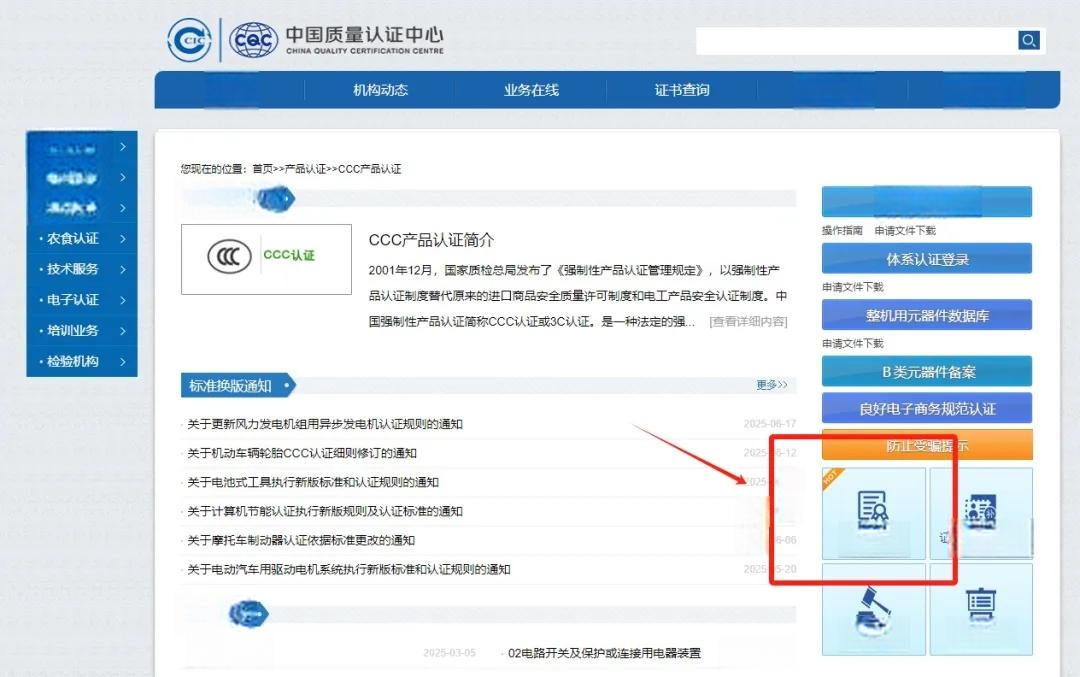Open the 机构动态 navigation tab

(380, 90)
